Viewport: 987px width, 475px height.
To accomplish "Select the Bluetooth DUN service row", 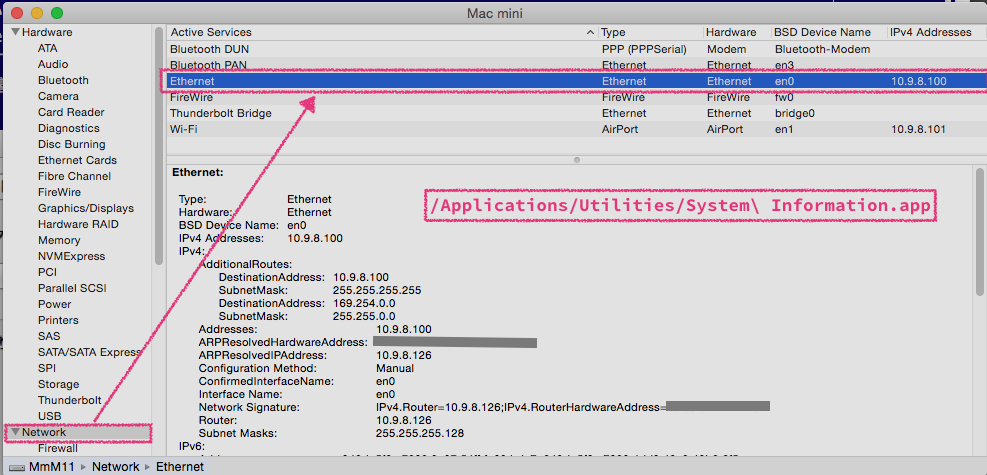I will pyautogui.click(x=576, y=48).
